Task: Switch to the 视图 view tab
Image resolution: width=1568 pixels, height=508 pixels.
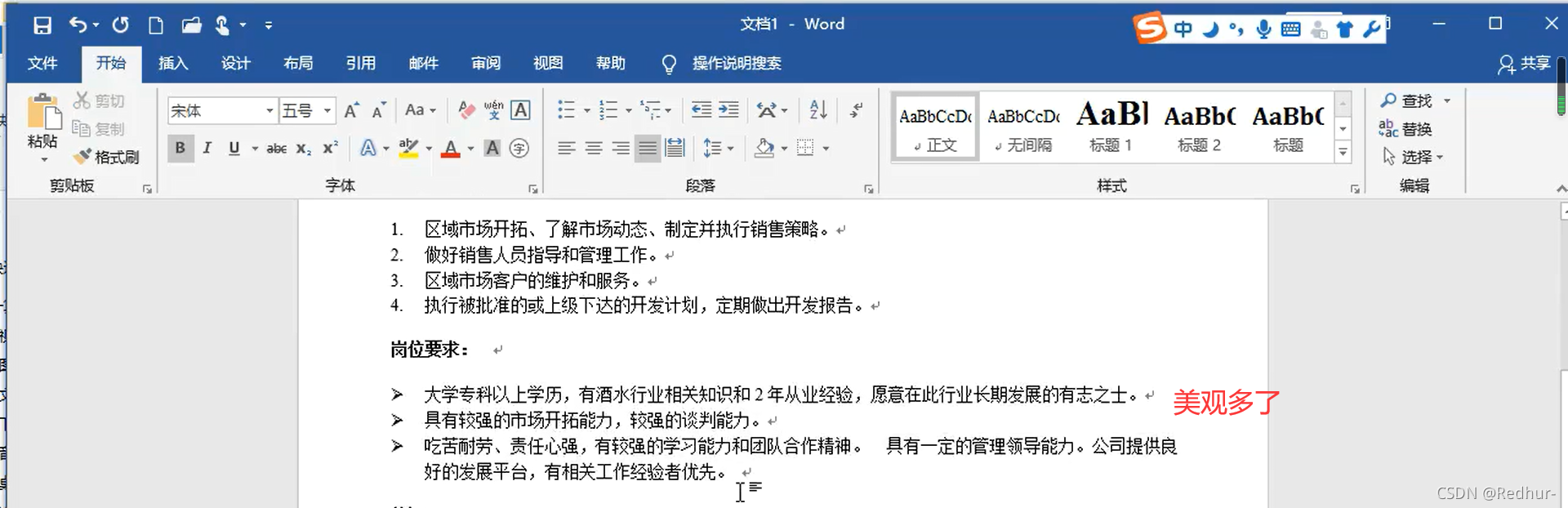Action: tap(548, 64)
